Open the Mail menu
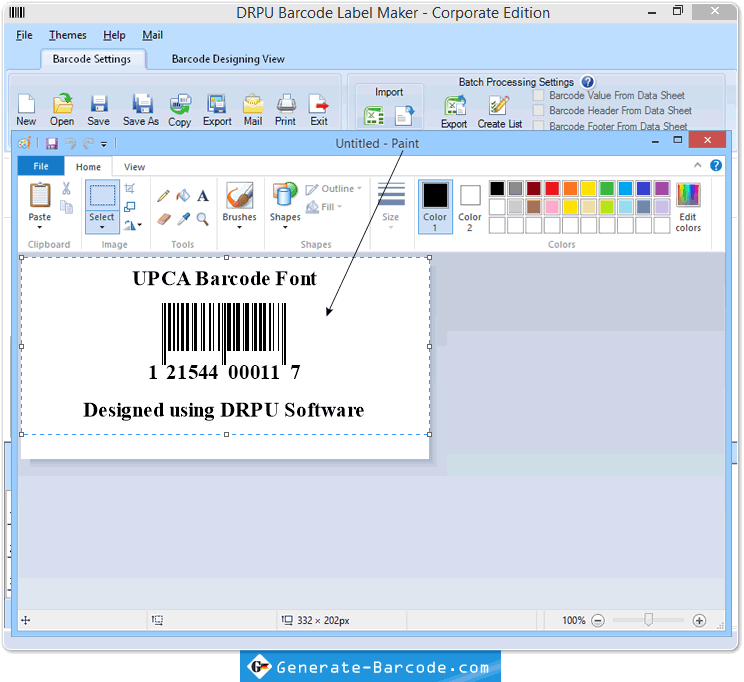The height and width of the screenshot is (682, 744). pyautogui.click(x=152, y=35)
